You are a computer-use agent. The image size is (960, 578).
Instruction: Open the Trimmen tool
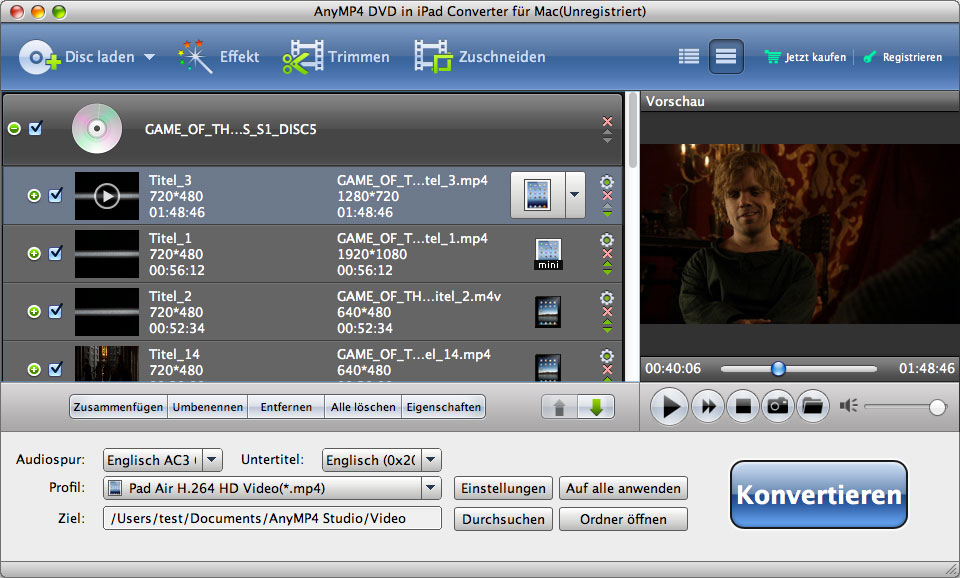tap(336, 57)
